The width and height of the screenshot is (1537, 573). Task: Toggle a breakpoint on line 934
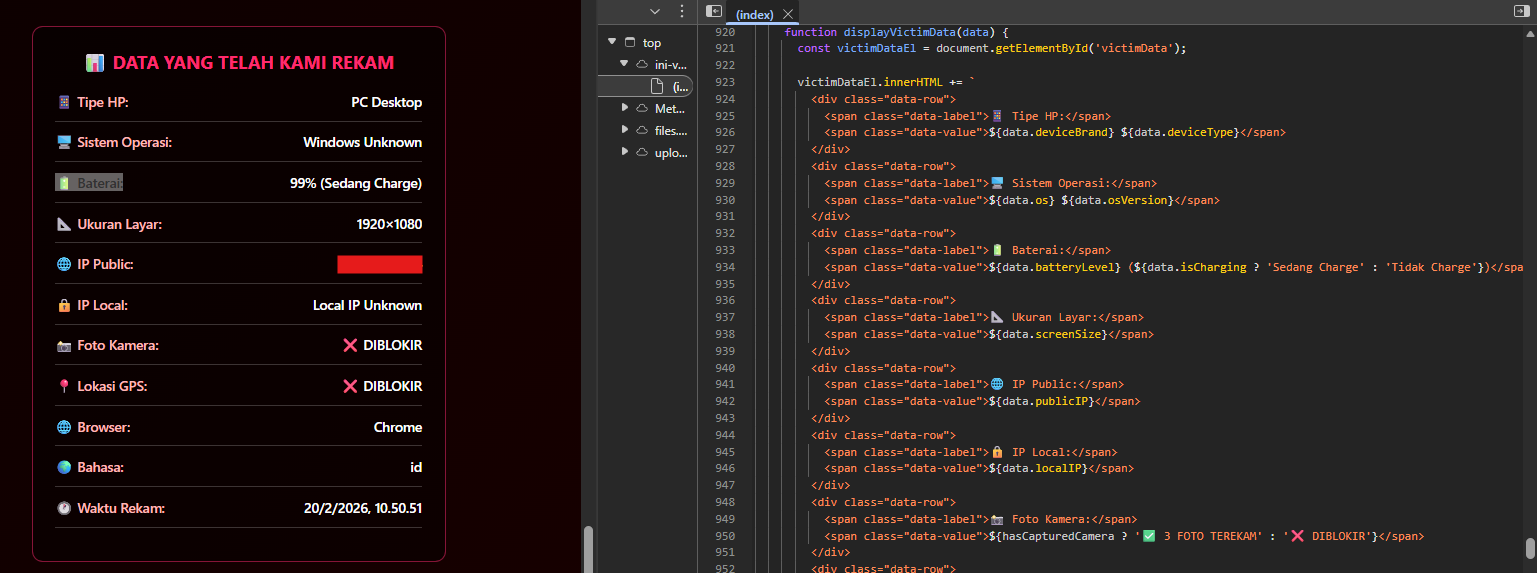726,267
